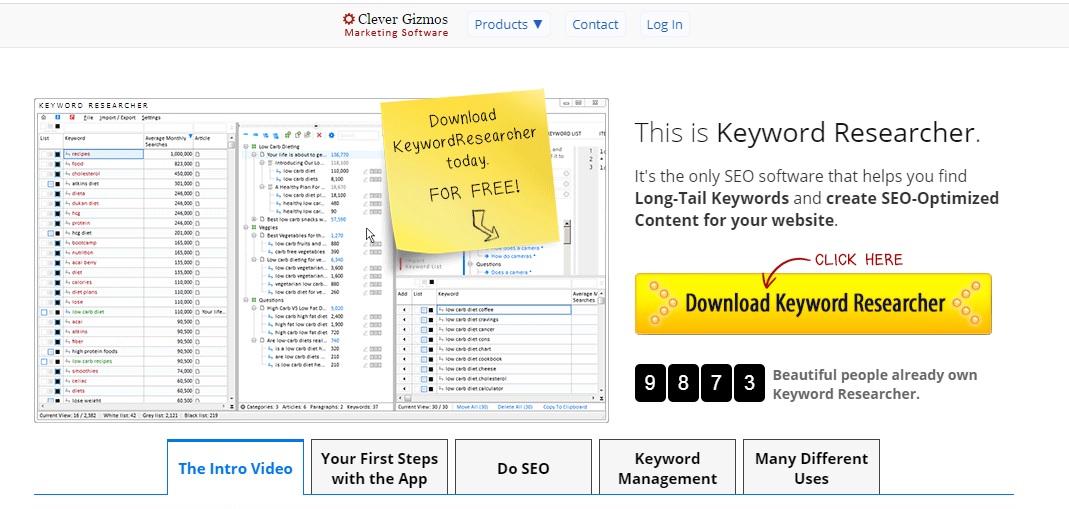Screen dimensions: 1069x509
Task: Click the Add arrow for low carb diet coffee
Action: [403, 310]
